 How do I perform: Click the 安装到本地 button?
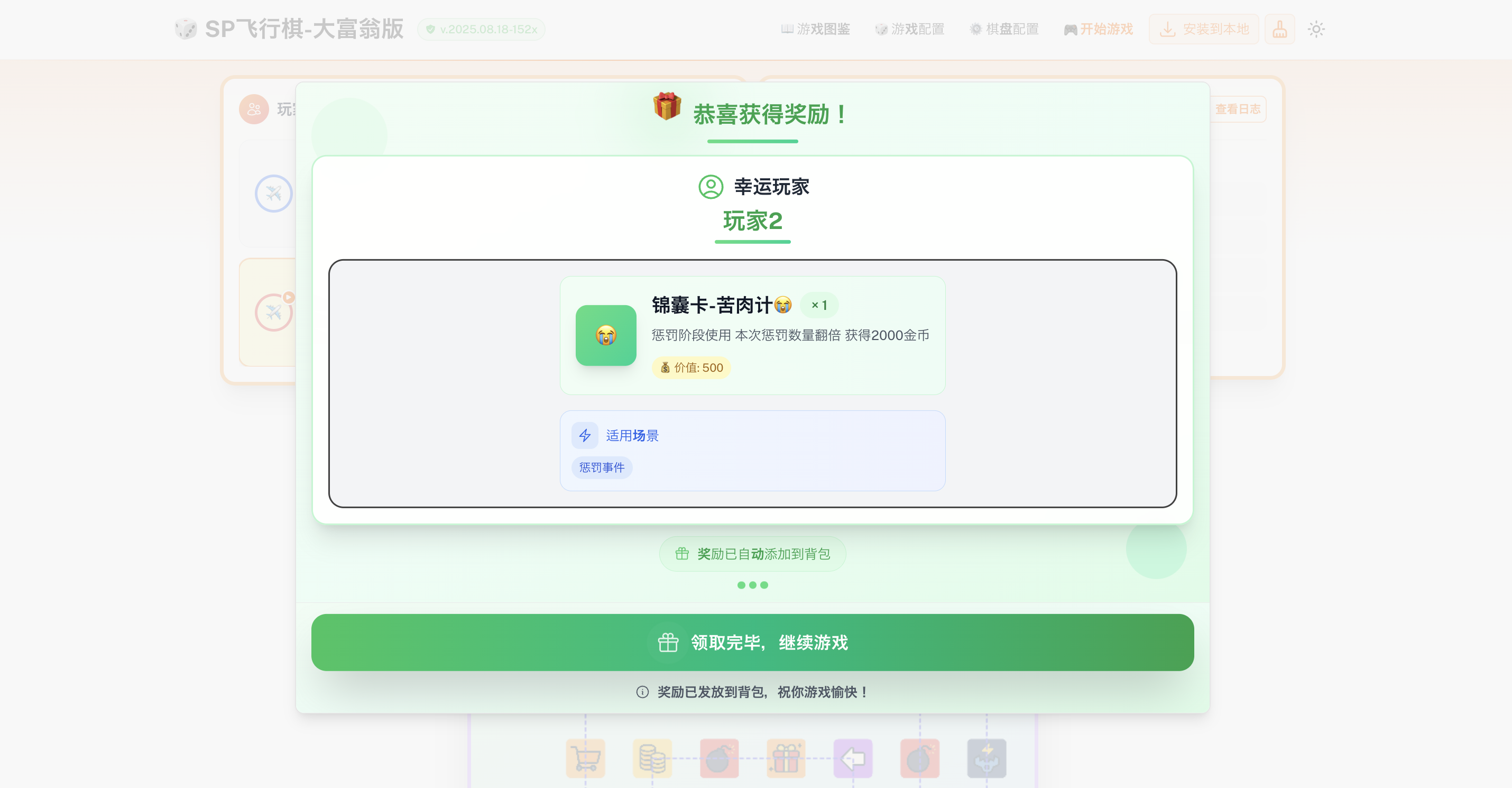[1204, 29]
